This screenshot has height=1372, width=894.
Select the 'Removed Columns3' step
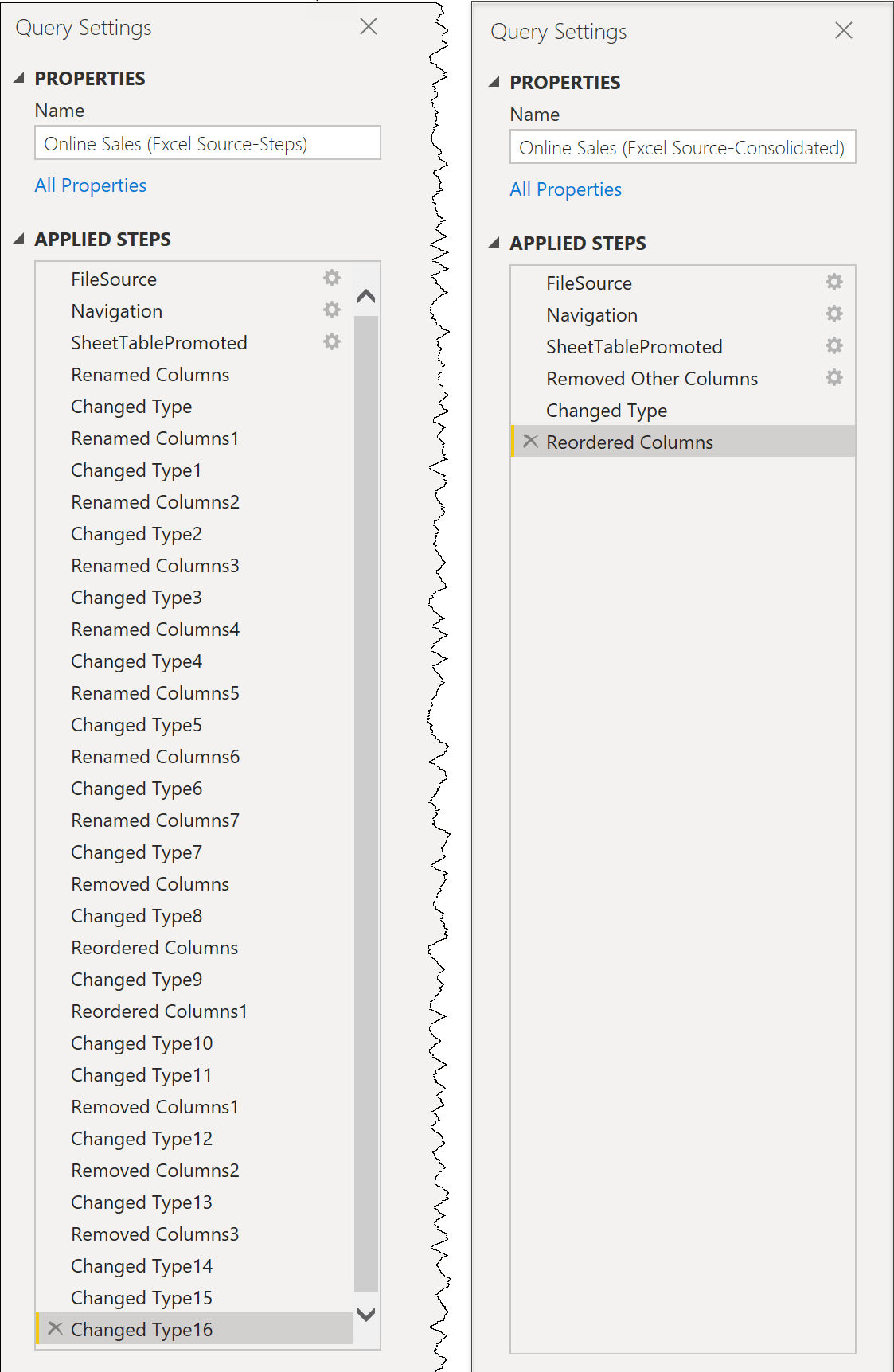click(x=193, y=1234)
